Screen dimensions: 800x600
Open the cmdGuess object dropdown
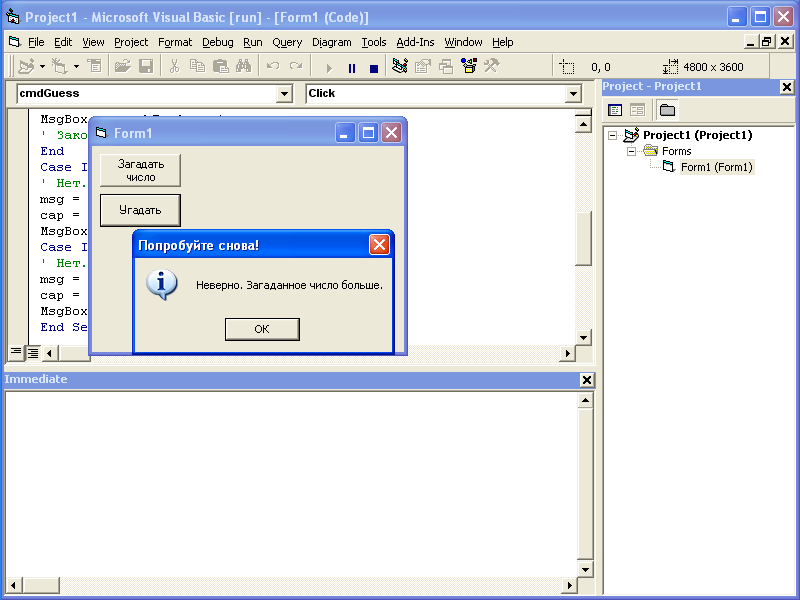tap(284, 94)
